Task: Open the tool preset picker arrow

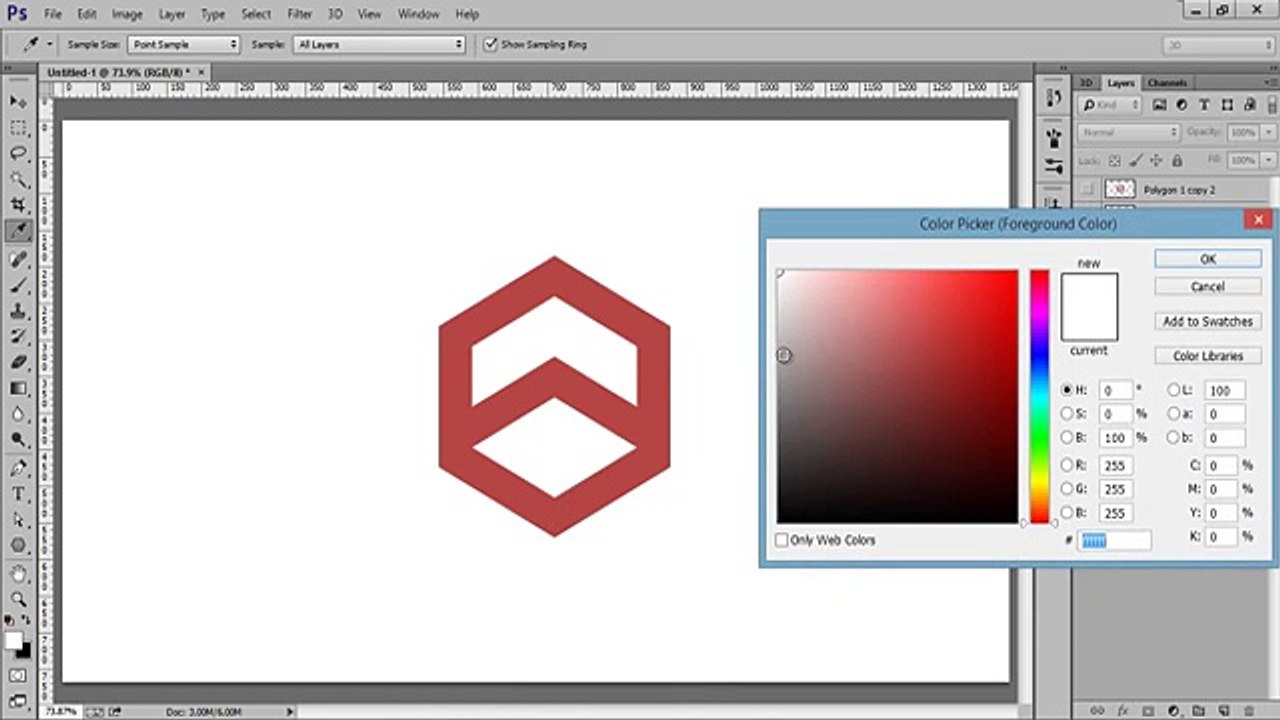Action: click(50, 45)
